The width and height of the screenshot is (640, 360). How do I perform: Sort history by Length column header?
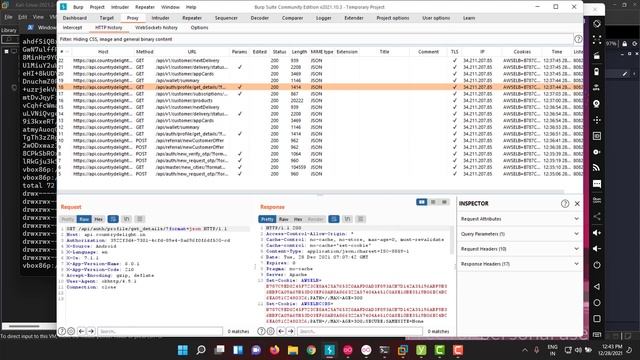299,52
